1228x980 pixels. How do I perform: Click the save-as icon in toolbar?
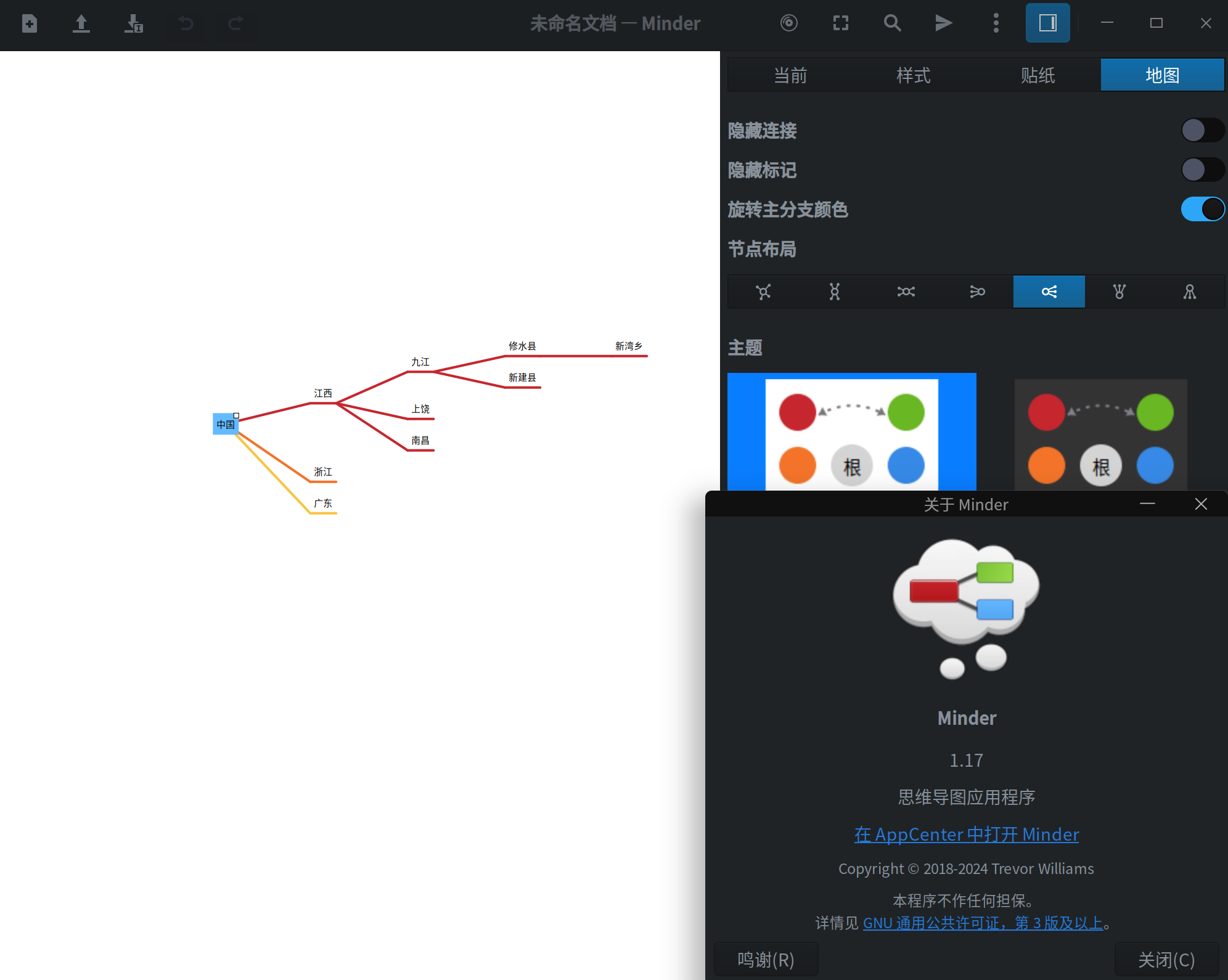pyautogui.click(x=133, y=23)
